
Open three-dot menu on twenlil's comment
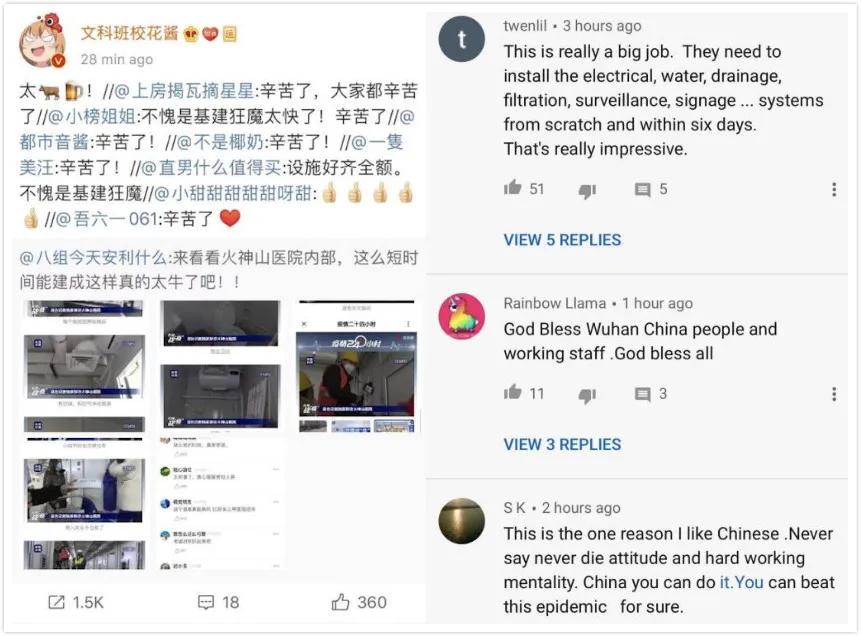pos(834,189)
